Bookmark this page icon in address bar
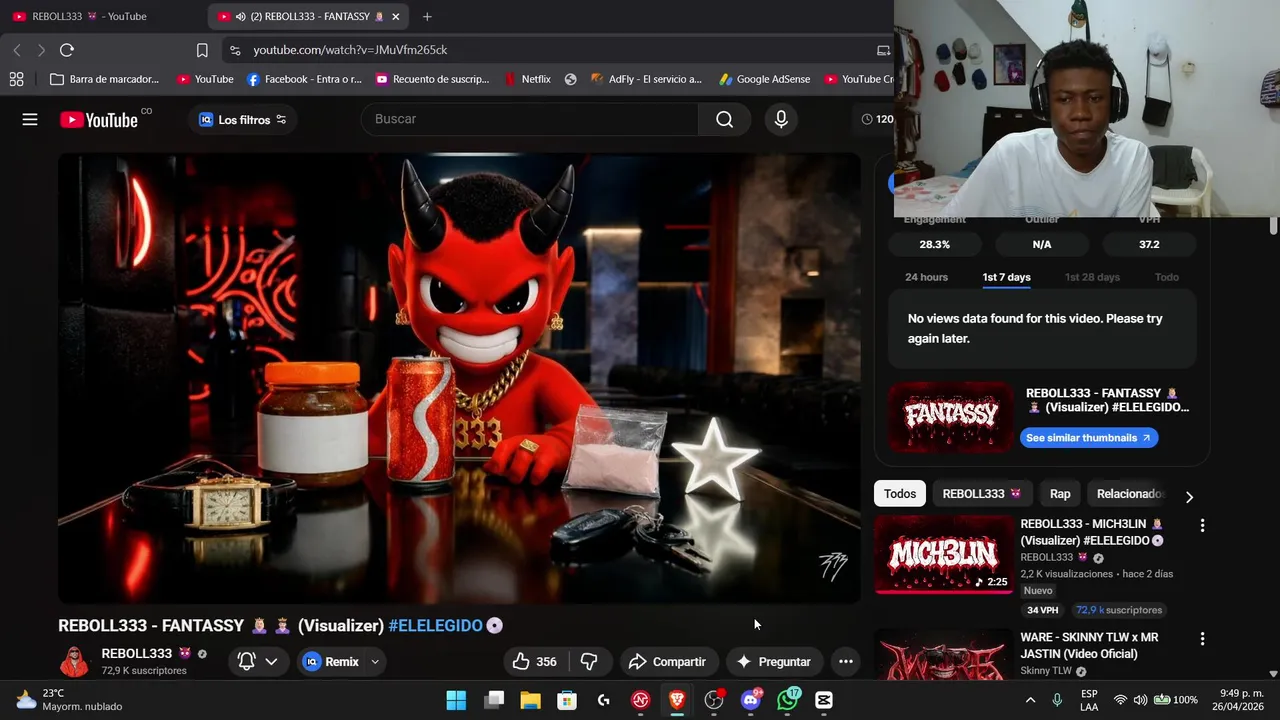This screenshot has height=720, width=1280. (x=202, y=50)
